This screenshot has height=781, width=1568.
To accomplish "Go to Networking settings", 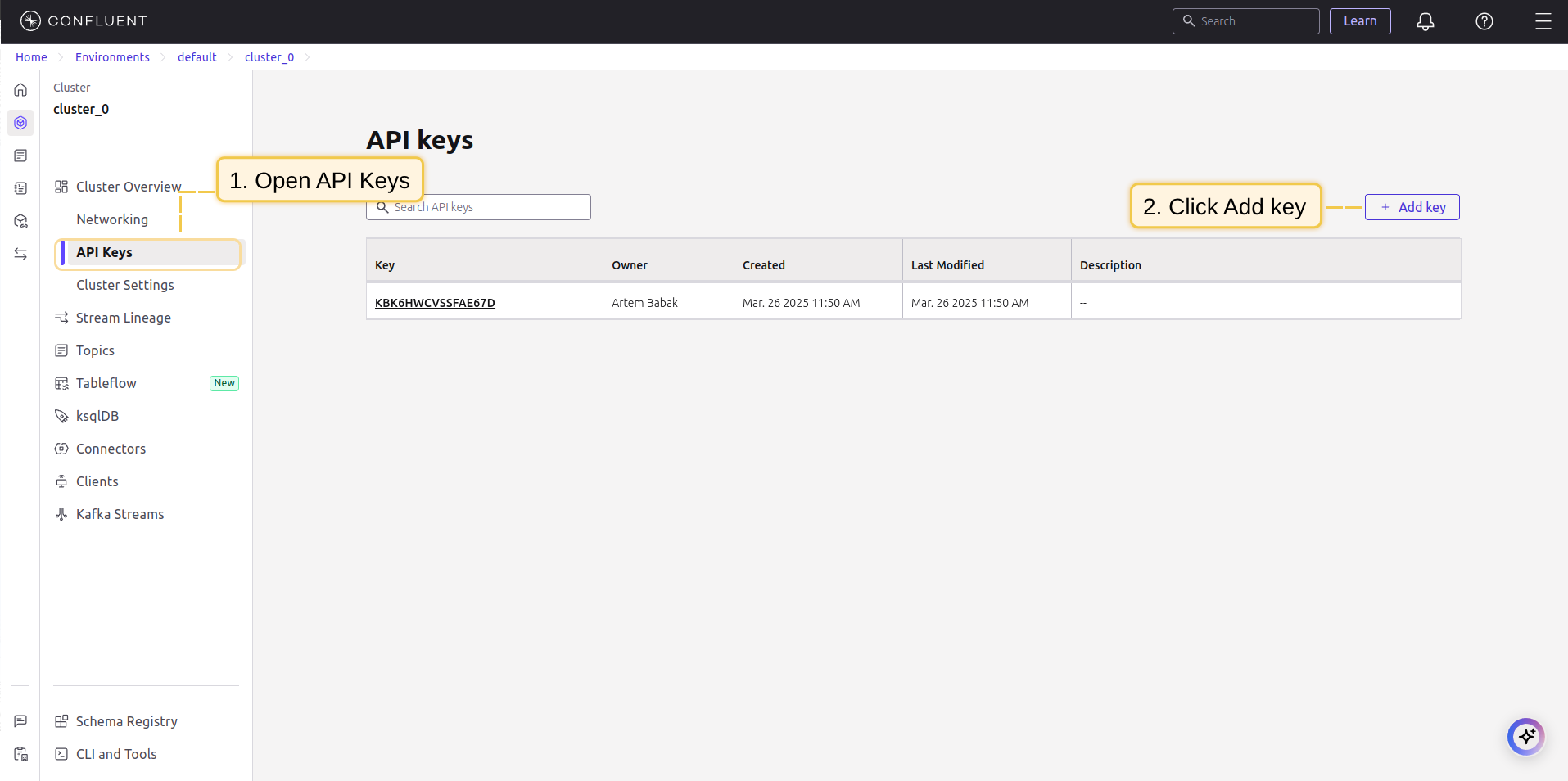I will pyautogui.click(x=112, y=219).
